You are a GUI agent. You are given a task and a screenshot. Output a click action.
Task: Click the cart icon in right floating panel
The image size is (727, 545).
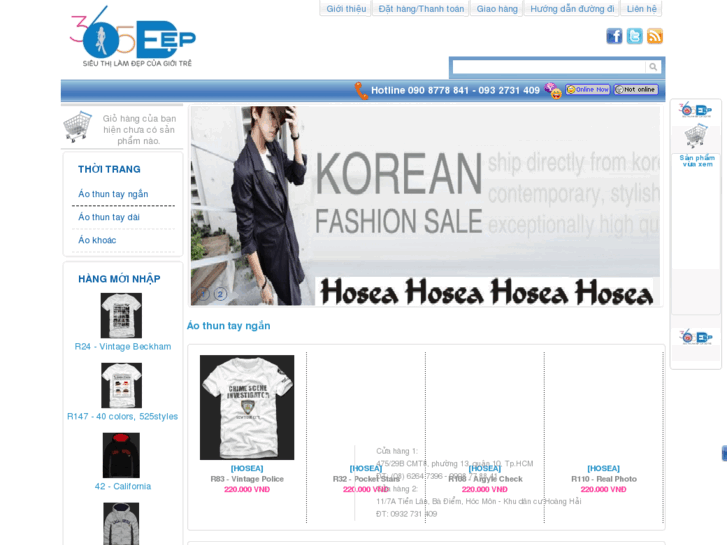[x=695, y=136]
